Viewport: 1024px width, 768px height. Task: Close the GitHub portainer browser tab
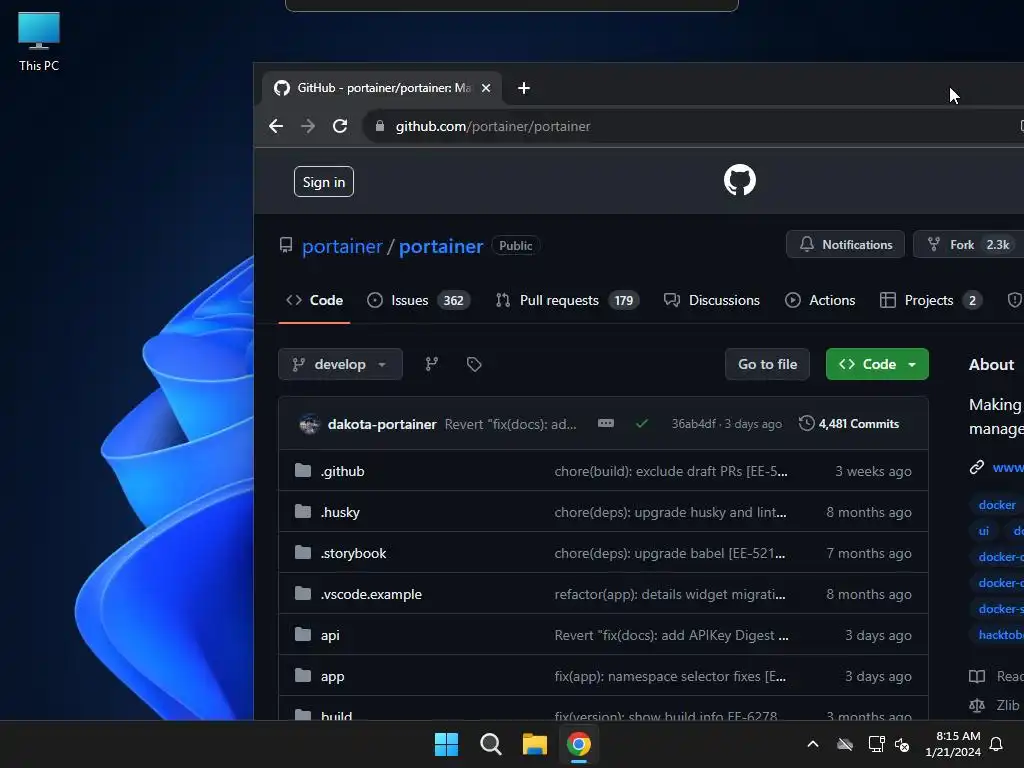pos(486,88)
